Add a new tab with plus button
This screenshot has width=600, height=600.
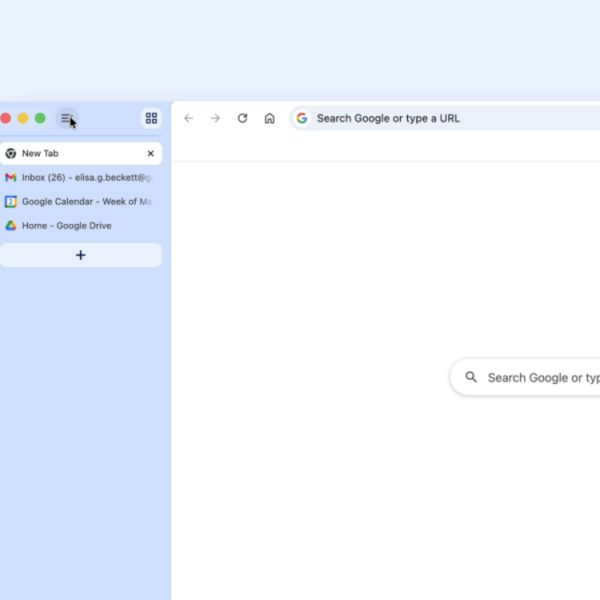coord(81,255)
